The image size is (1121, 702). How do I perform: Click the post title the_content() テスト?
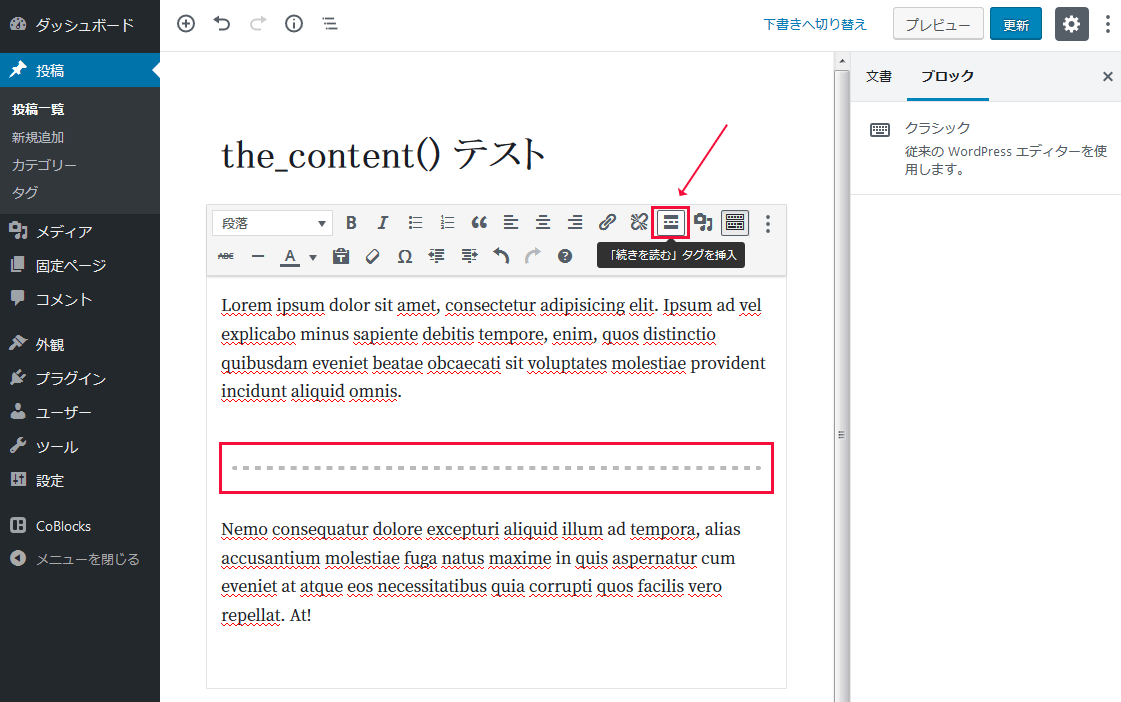point(383,154)
